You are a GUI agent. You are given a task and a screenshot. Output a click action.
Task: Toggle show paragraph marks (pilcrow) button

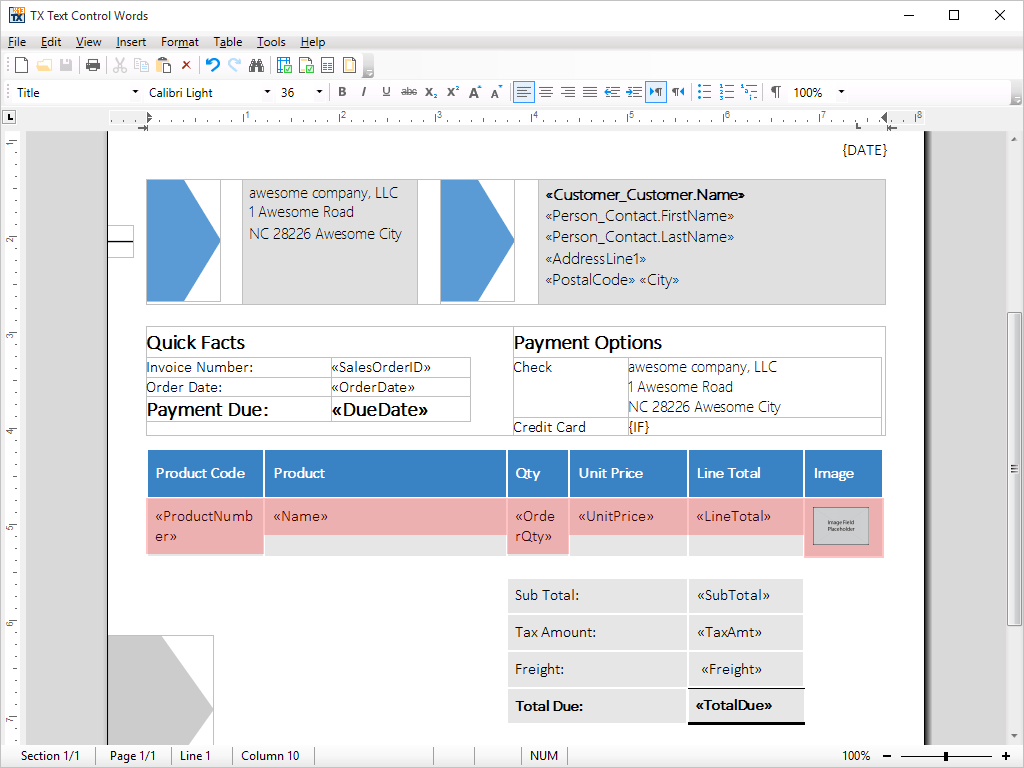pos(775,92)
